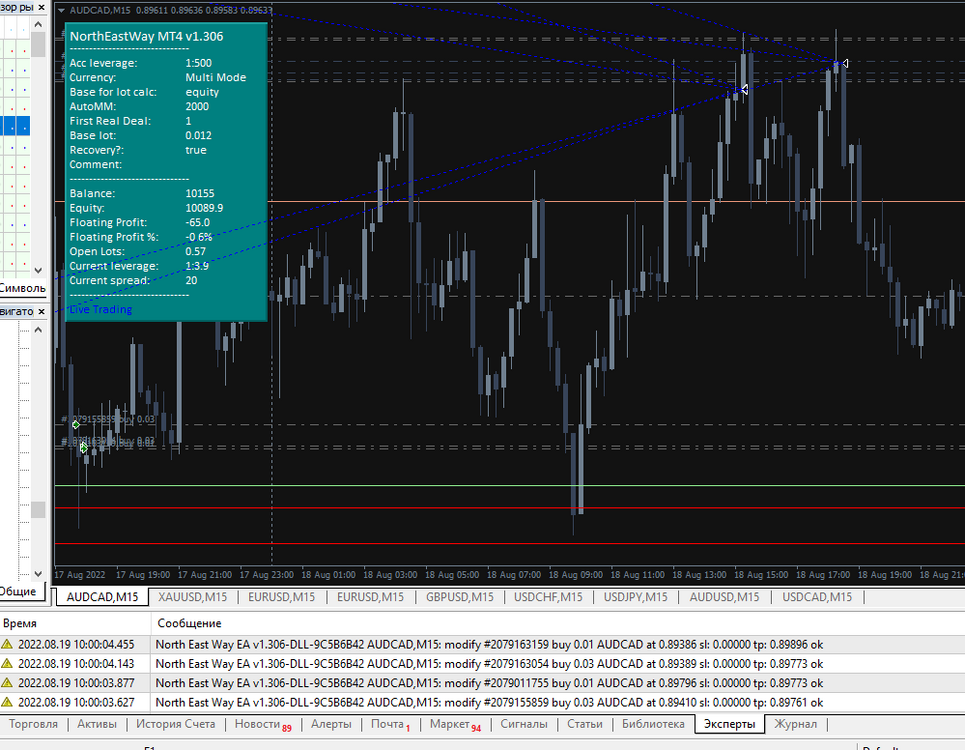Screen dimensions: 965x750
Task: Click the Сообщение column header
Action: point(189,623)
